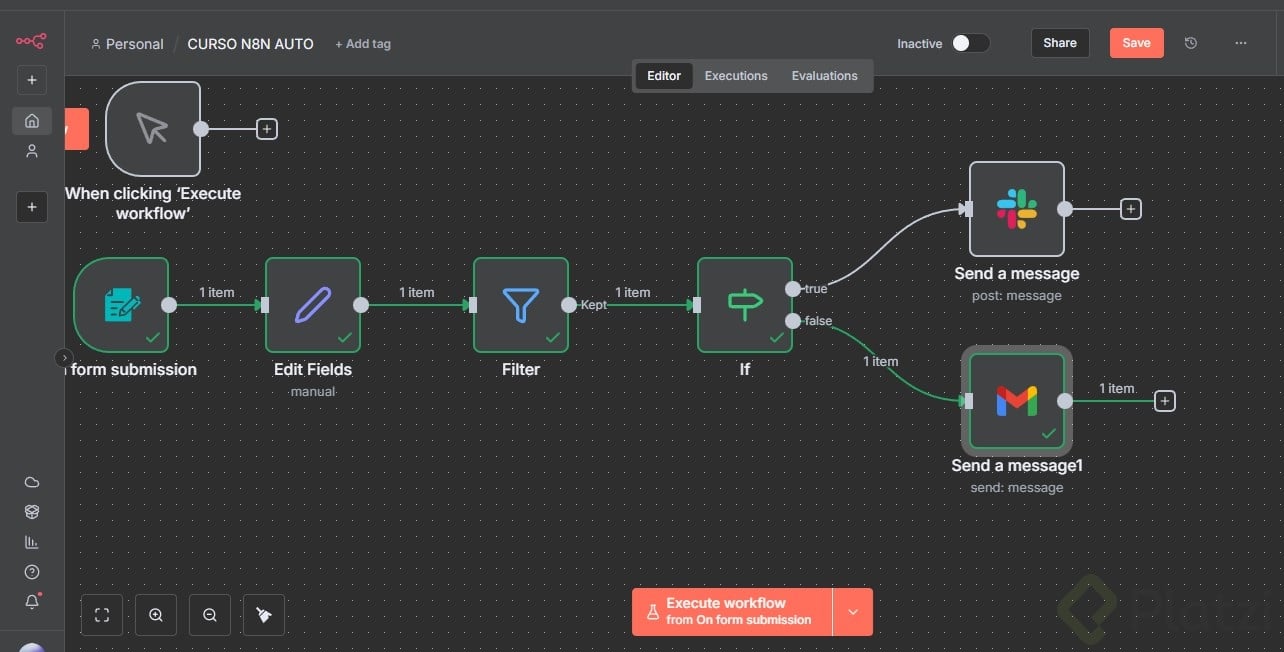Click the 'post: message' subtitle text

tap(1017, 296)
